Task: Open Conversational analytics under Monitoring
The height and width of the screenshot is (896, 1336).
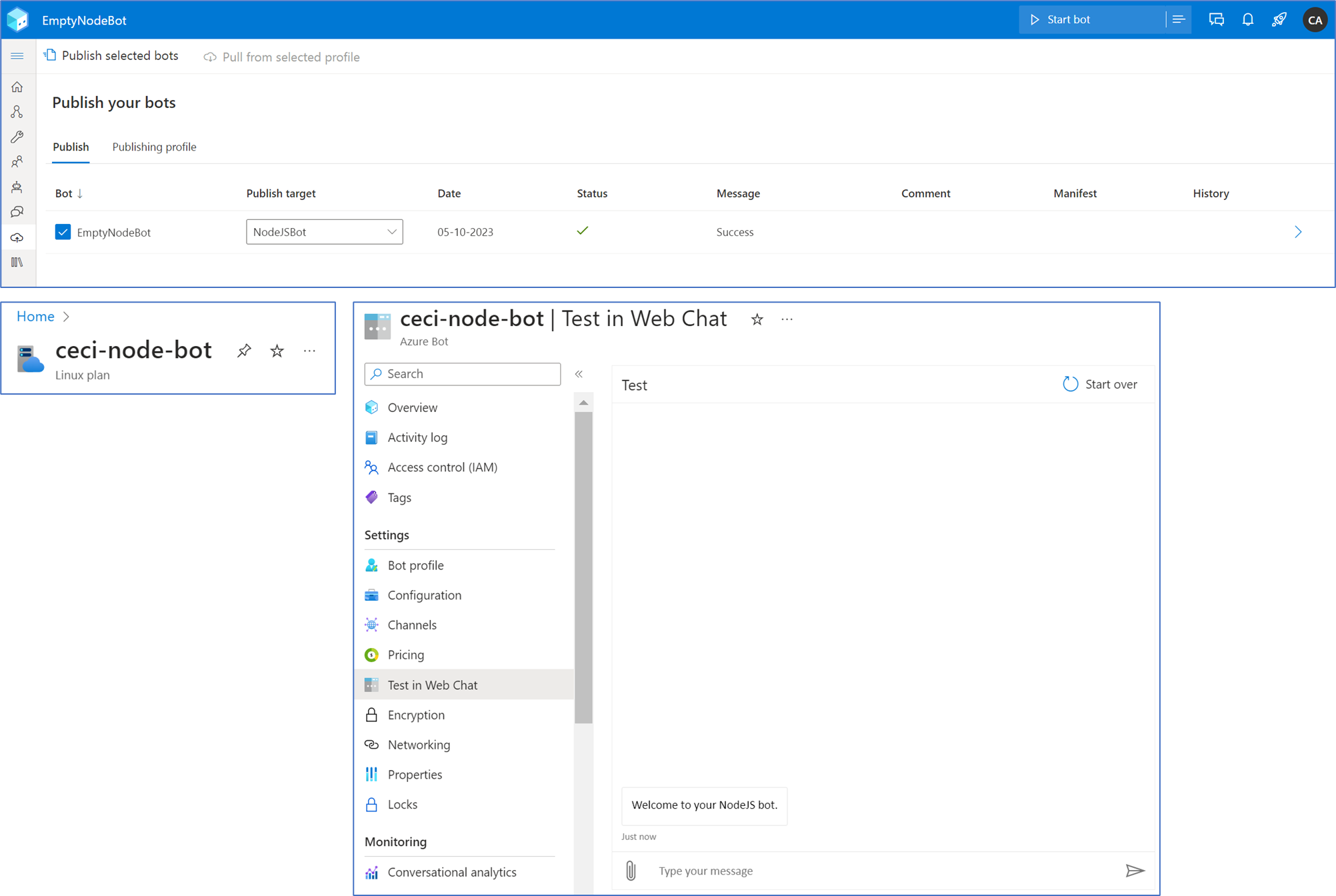Action: (x=451, y=872)
